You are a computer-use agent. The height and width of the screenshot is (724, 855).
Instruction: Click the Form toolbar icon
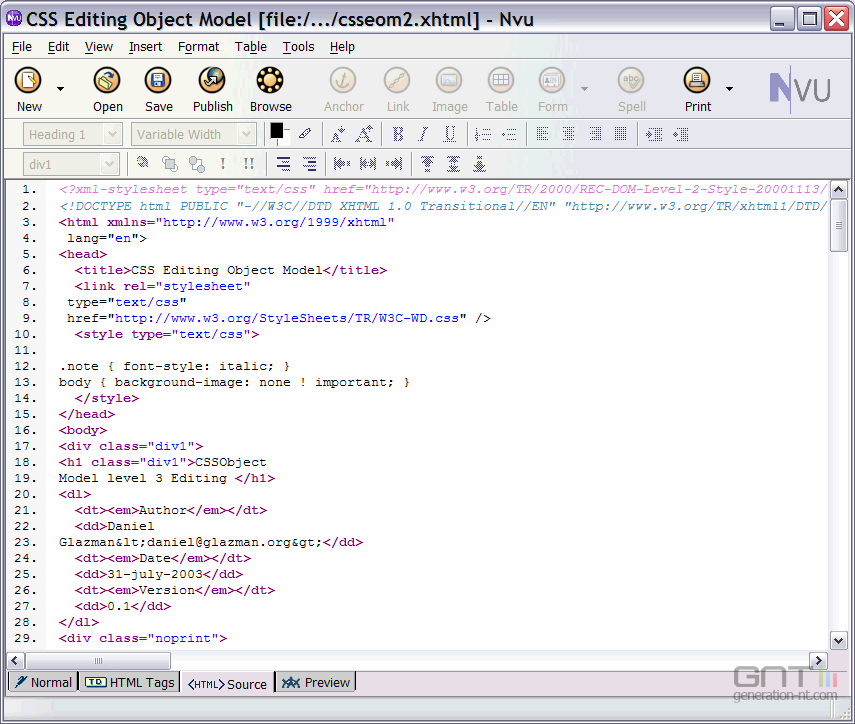click(552, 81)
